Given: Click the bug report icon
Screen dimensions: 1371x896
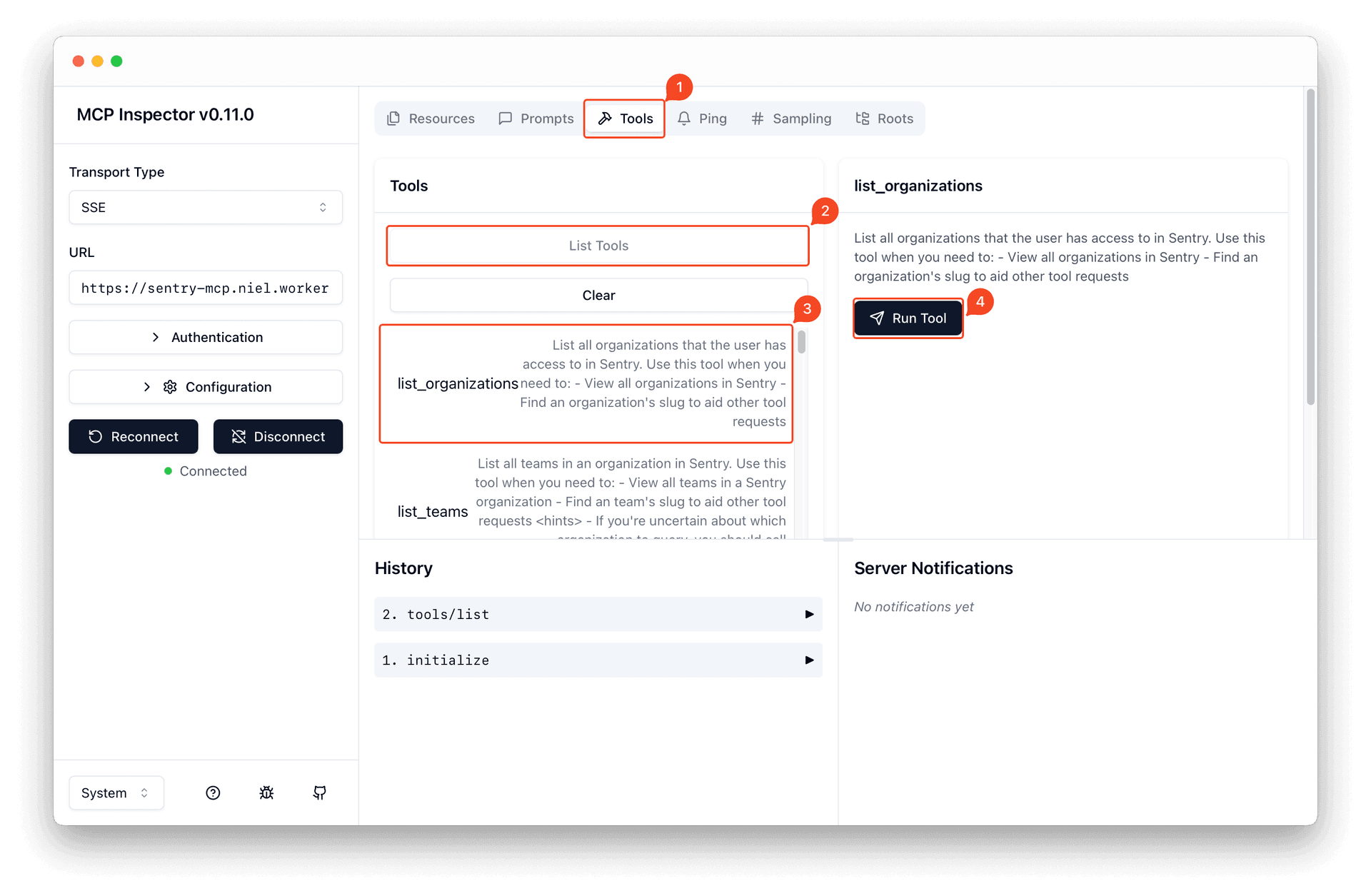Looking at the screenshot, I should (x=266, y=792).
